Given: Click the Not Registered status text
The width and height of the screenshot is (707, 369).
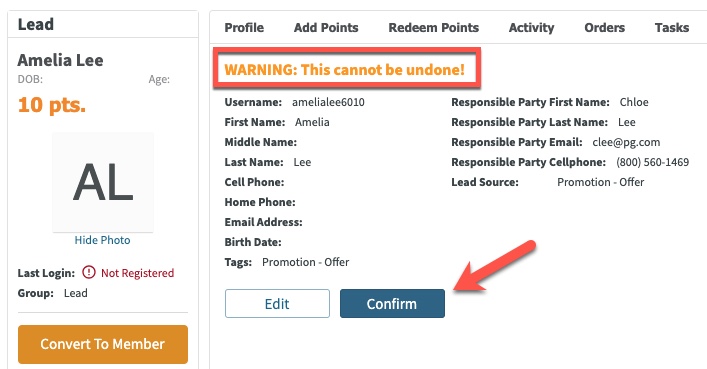Looking at the screenshot, I should (138, 273).
